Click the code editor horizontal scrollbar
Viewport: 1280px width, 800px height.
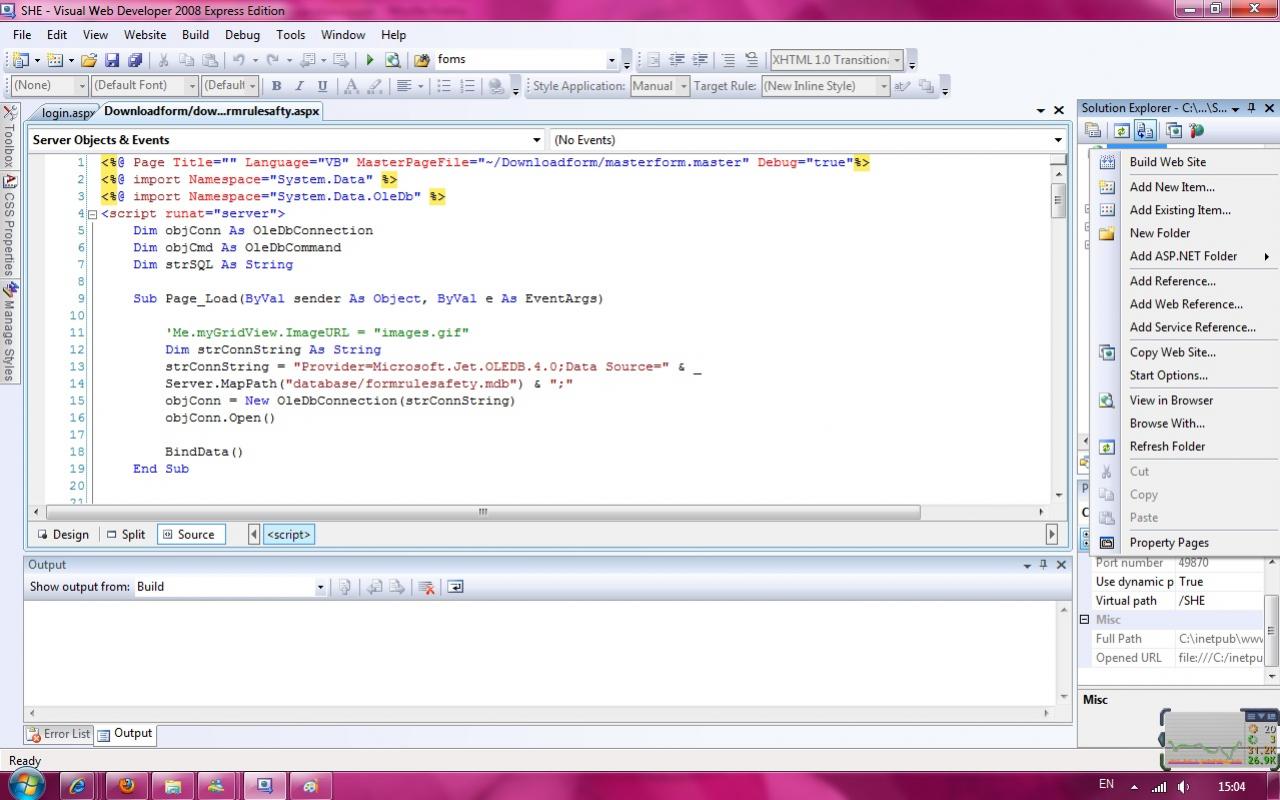(483, 512)
